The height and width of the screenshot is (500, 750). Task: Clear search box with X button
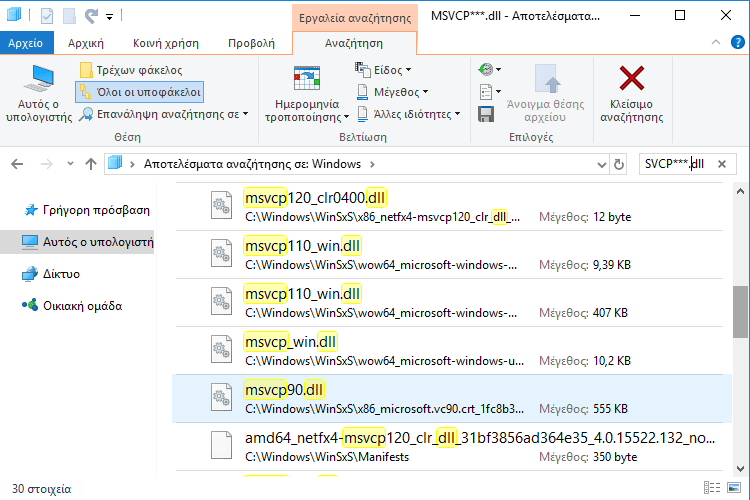pyautogui.click(x=722, y=163)
